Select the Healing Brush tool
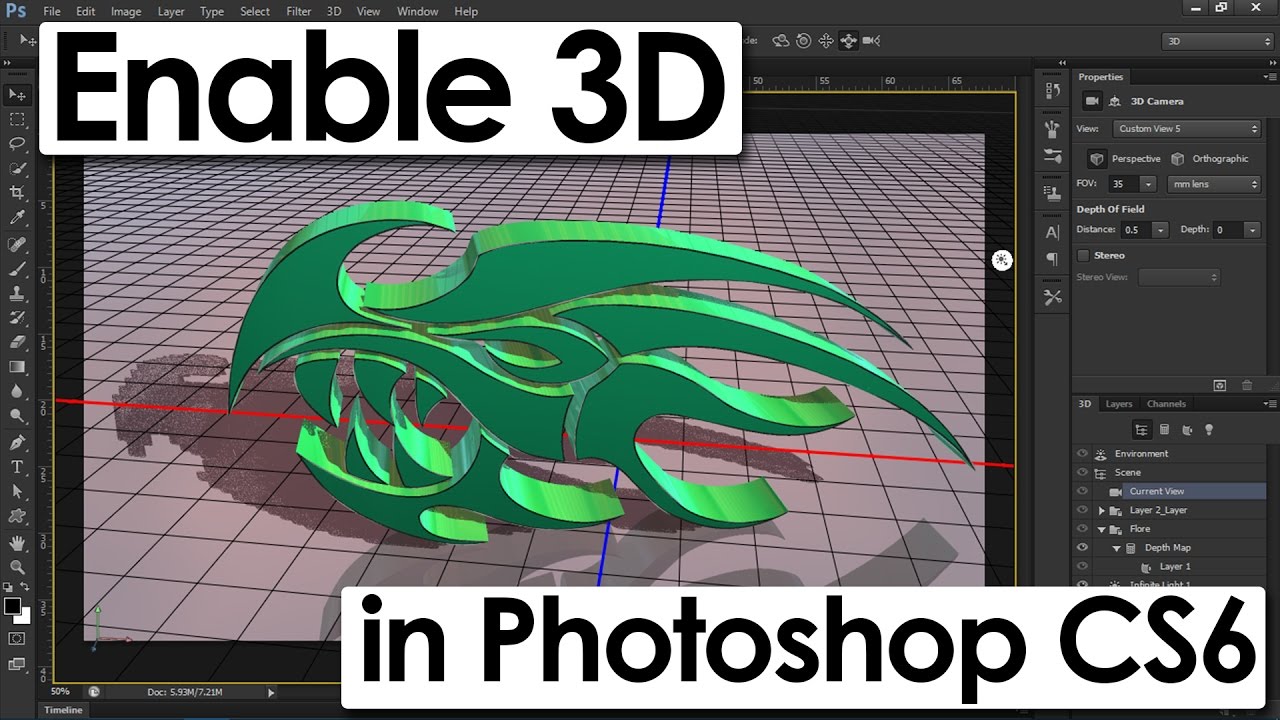1280x720 pixels. click(x=17, y=245)
